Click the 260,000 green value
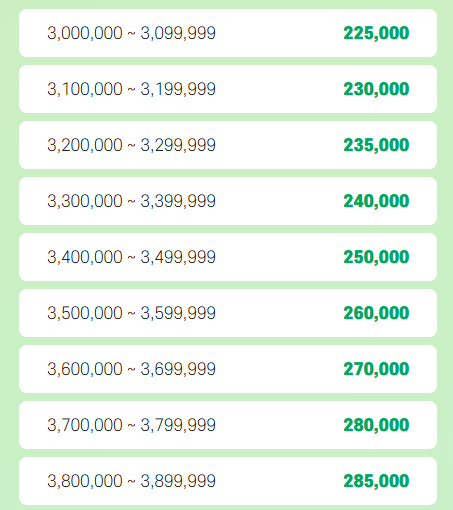Screen dimensions: 453x510 376,313
